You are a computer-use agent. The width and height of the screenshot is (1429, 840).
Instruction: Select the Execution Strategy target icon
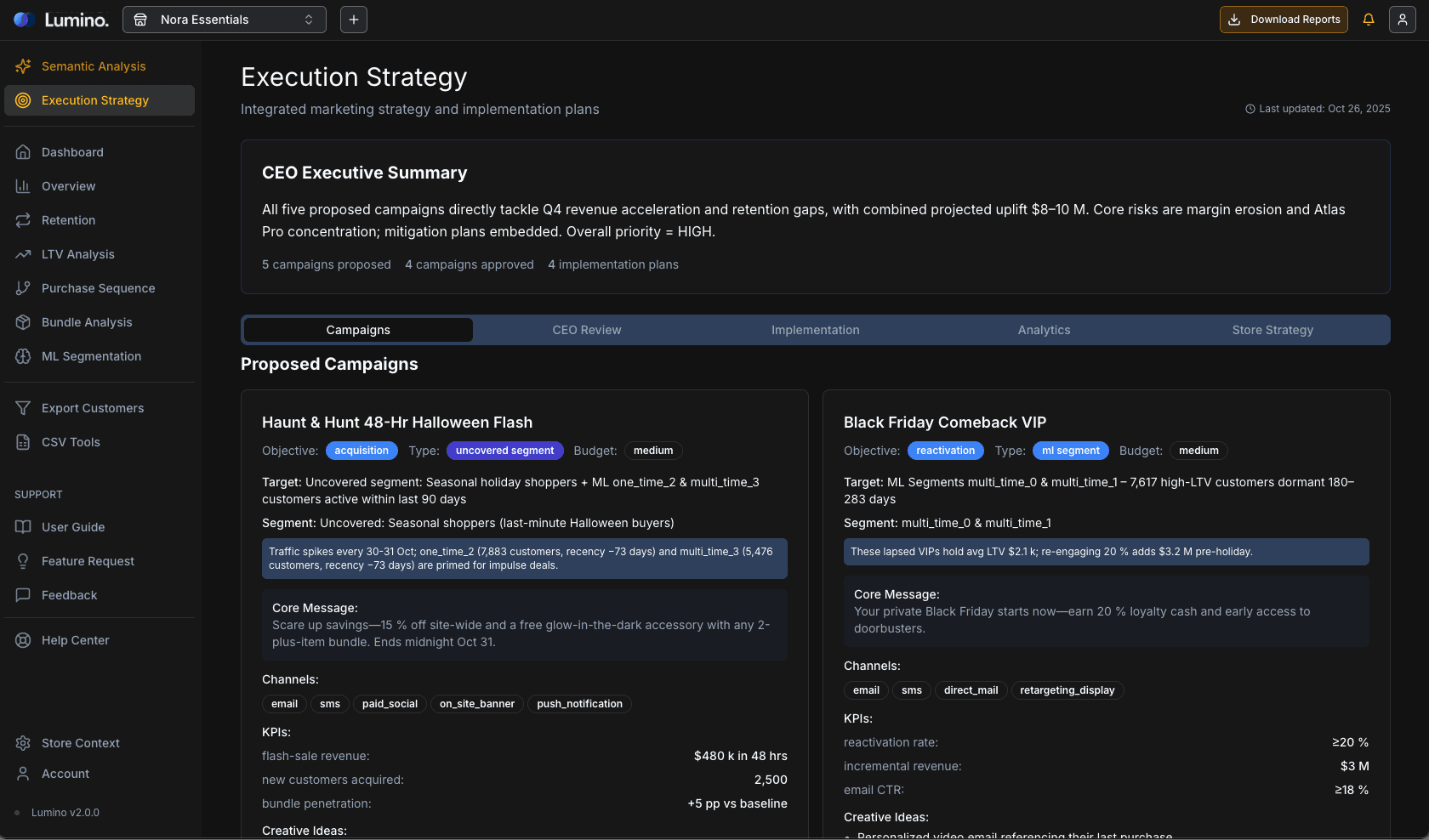[x=23, y=100]
